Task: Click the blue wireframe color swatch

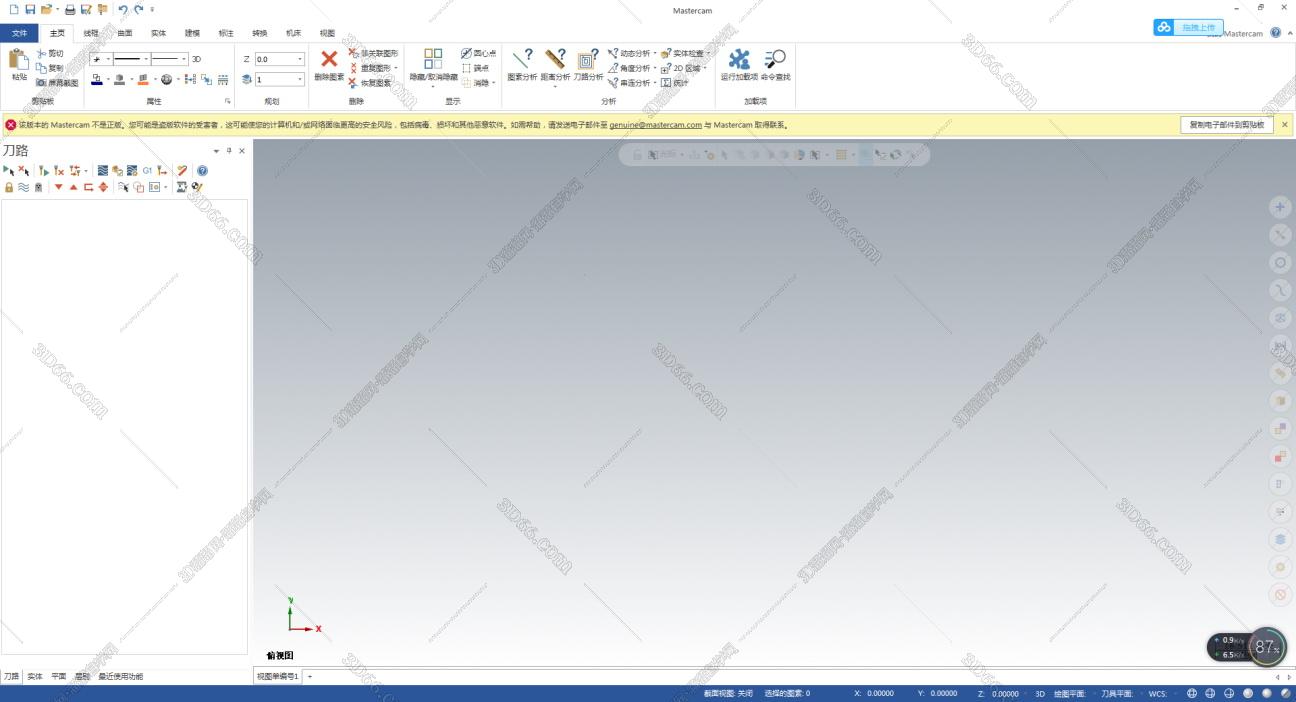Action: (x=97, y=79)
